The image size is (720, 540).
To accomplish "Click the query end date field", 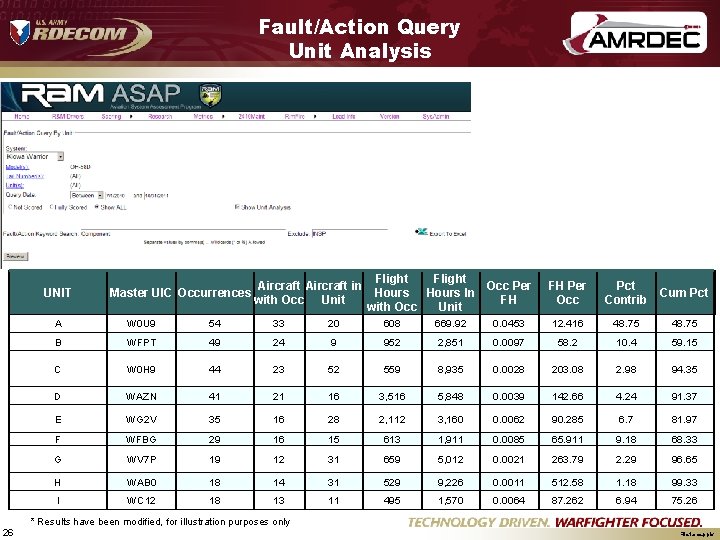I will point(156,195).
